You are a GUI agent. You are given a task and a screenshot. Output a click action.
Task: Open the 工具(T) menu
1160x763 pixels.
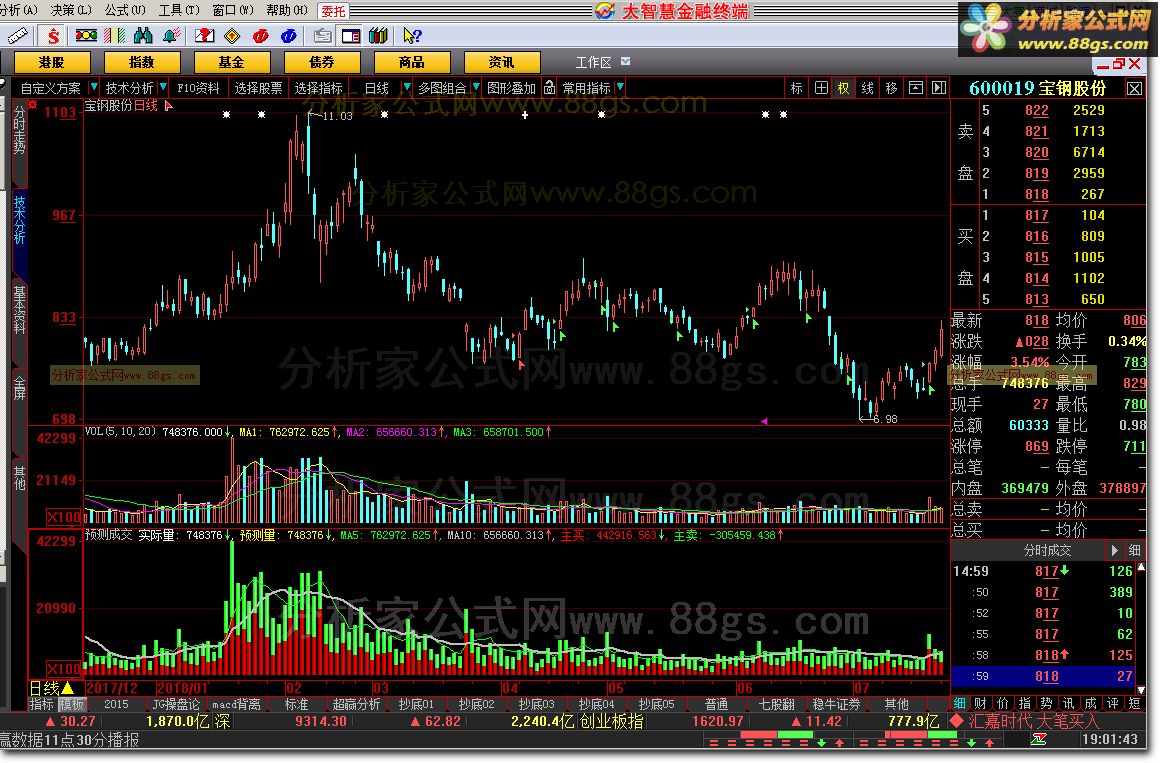click(179, 10)
